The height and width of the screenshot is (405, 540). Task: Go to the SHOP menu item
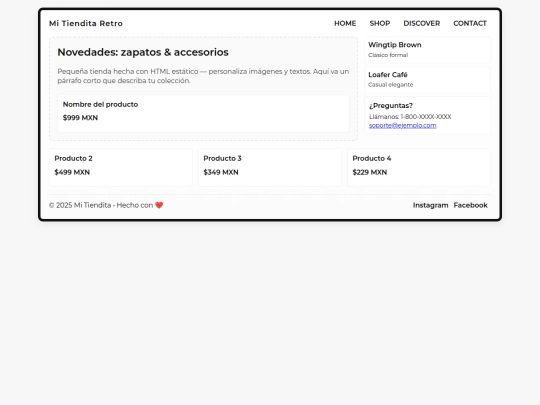(x=380, y=23)
